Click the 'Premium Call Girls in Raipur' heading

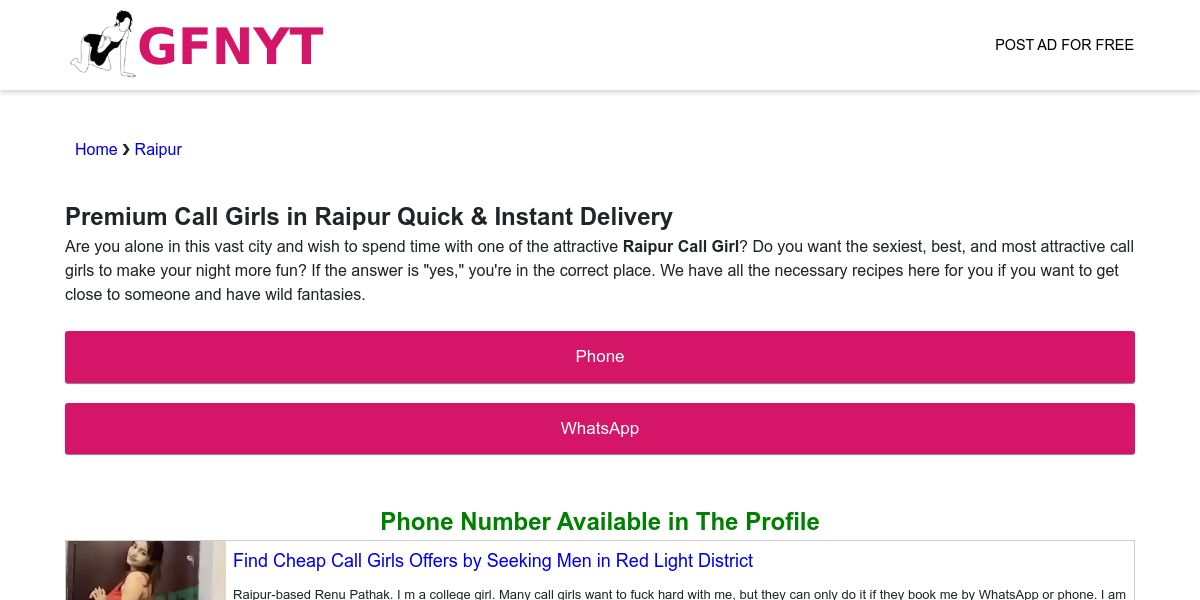[x=369, y=217]
